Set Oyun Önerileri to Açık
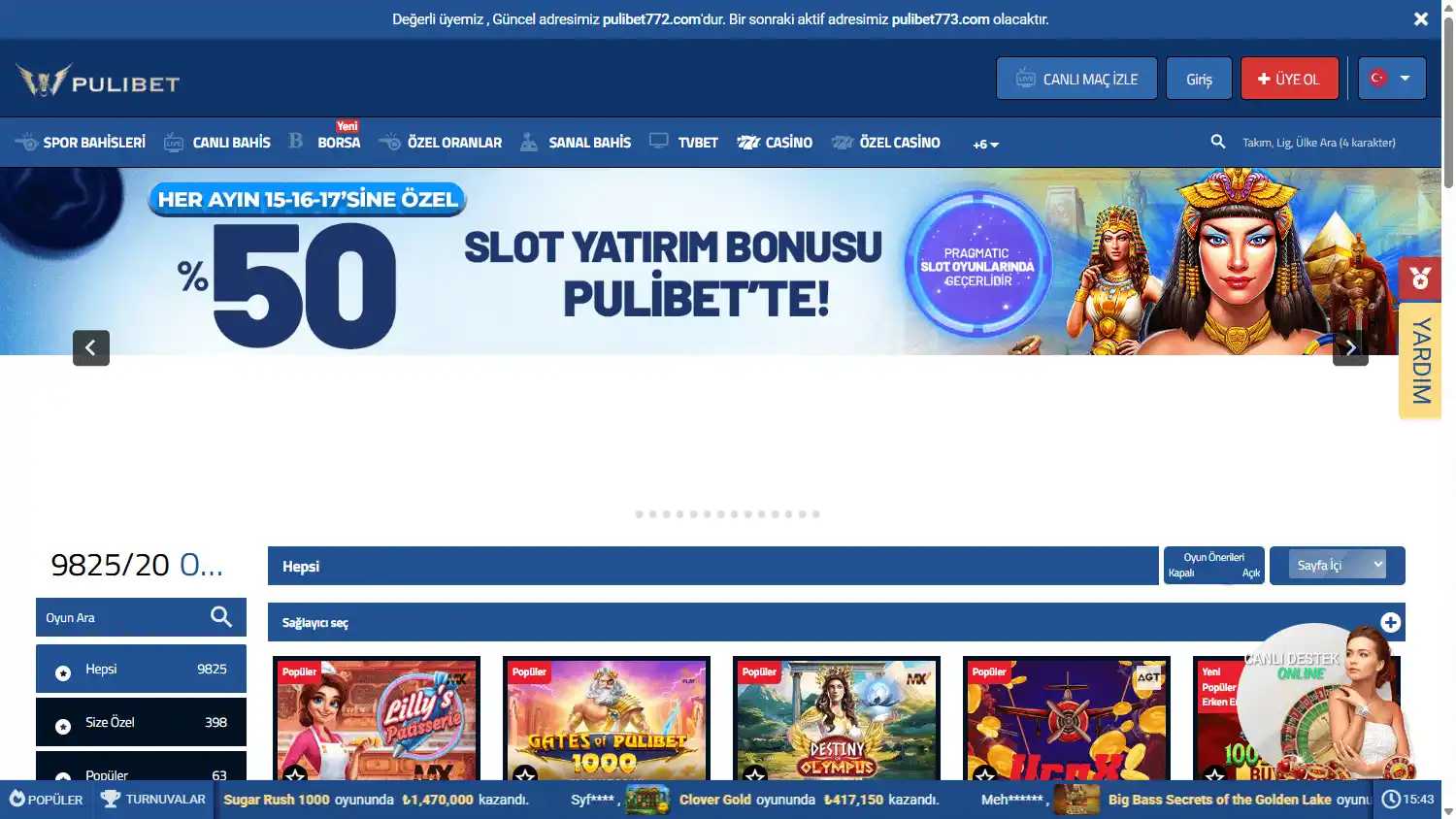This screenshot has height=819, width=1456. pyautogui.click(x=1251, y=573)
